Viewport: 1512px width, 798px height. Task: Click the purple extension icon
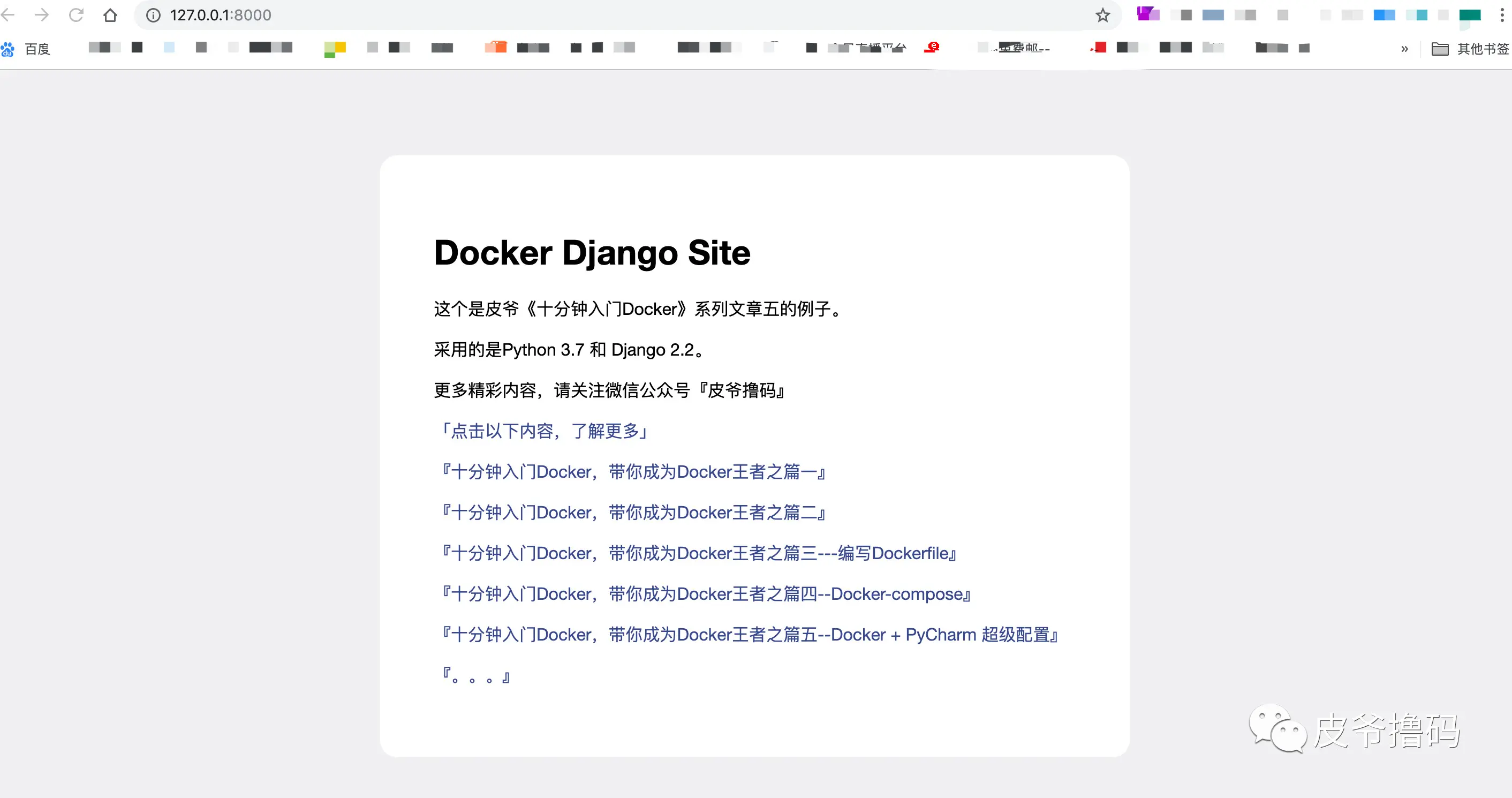[x=1147, y=14]
